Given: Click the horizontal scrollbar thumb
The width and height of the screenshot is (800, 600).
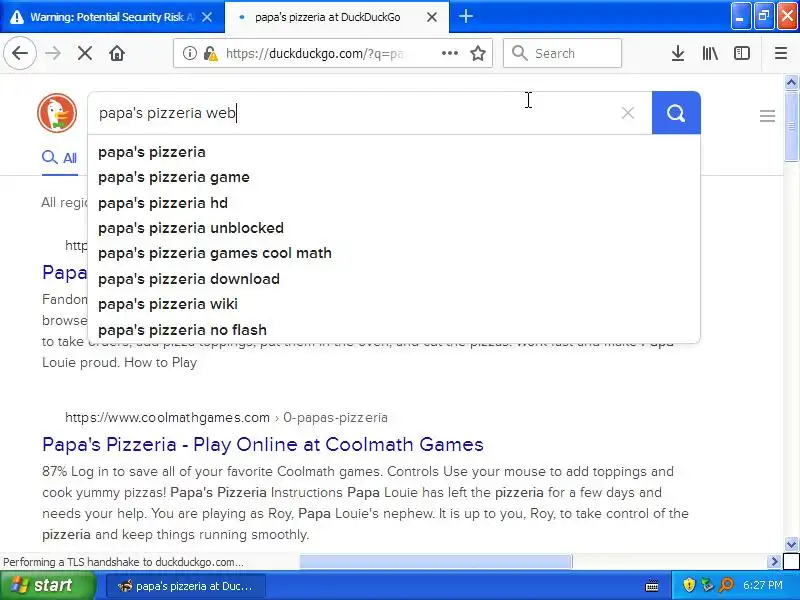Looking at the screenshot, I should click(x=436, y=562).
